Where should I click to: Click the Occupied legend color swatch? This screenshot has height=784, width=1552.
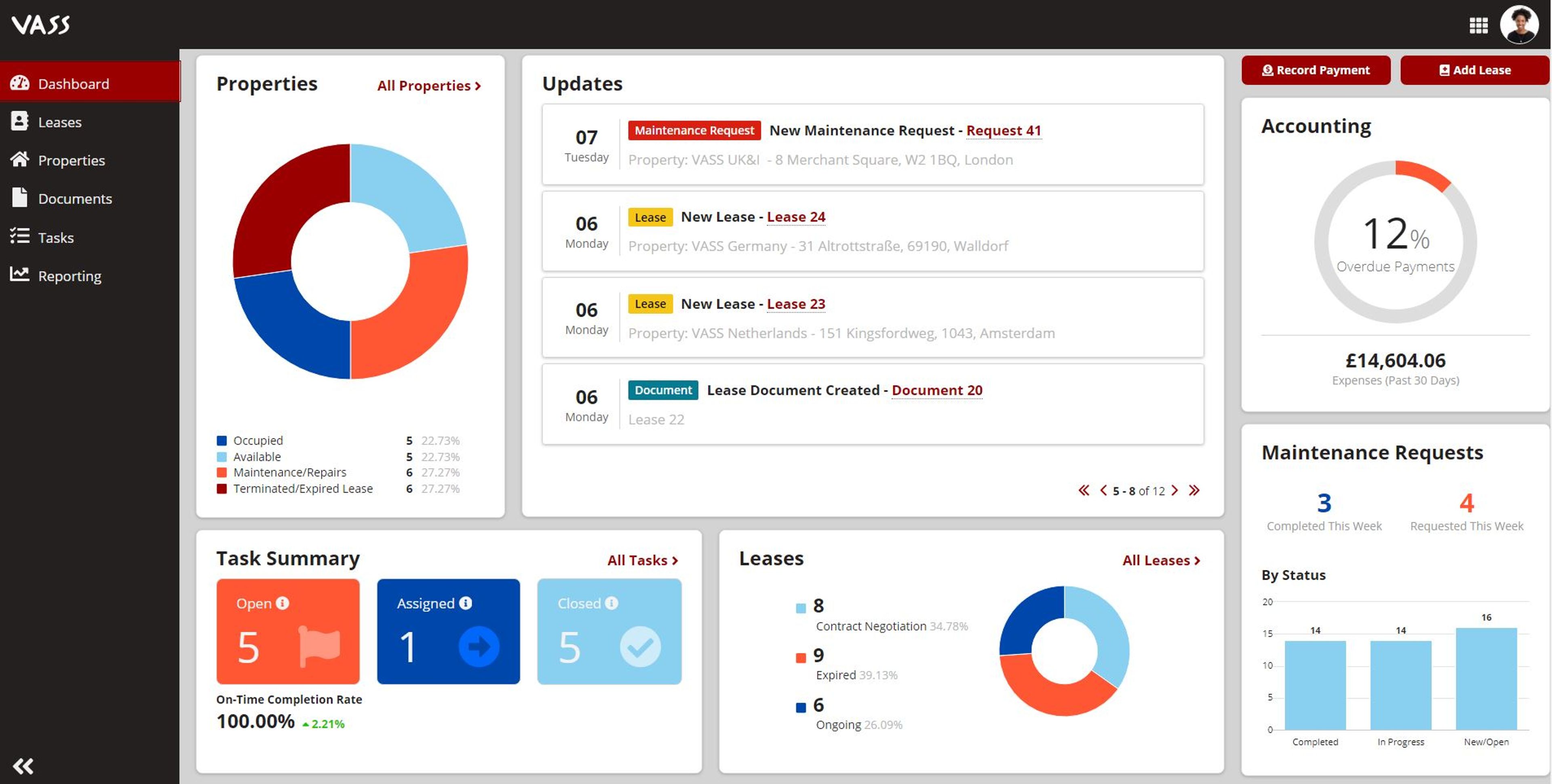(222, 440)
